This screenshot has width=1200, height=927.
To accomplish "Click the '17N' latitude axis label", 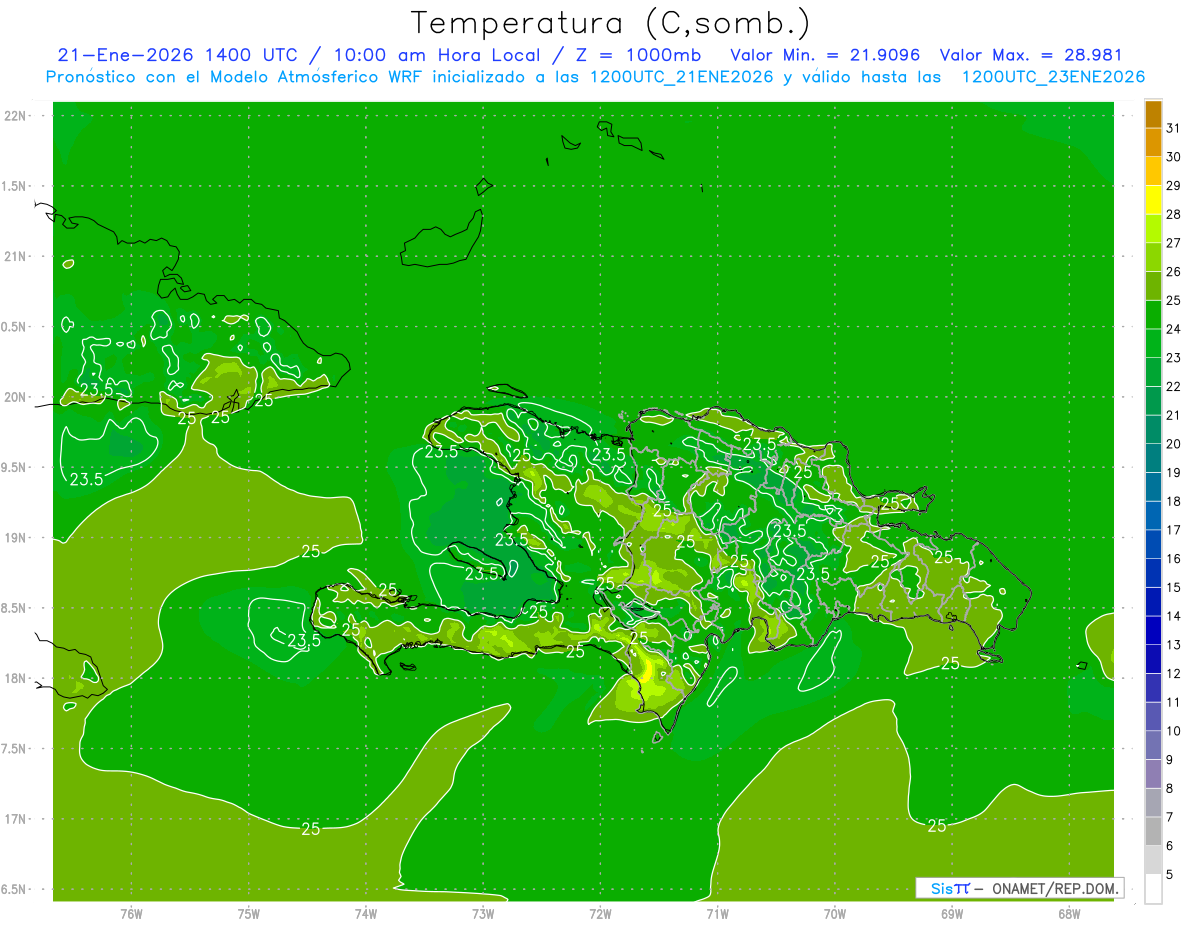I will pyautogui.click(x=15, y=819).
